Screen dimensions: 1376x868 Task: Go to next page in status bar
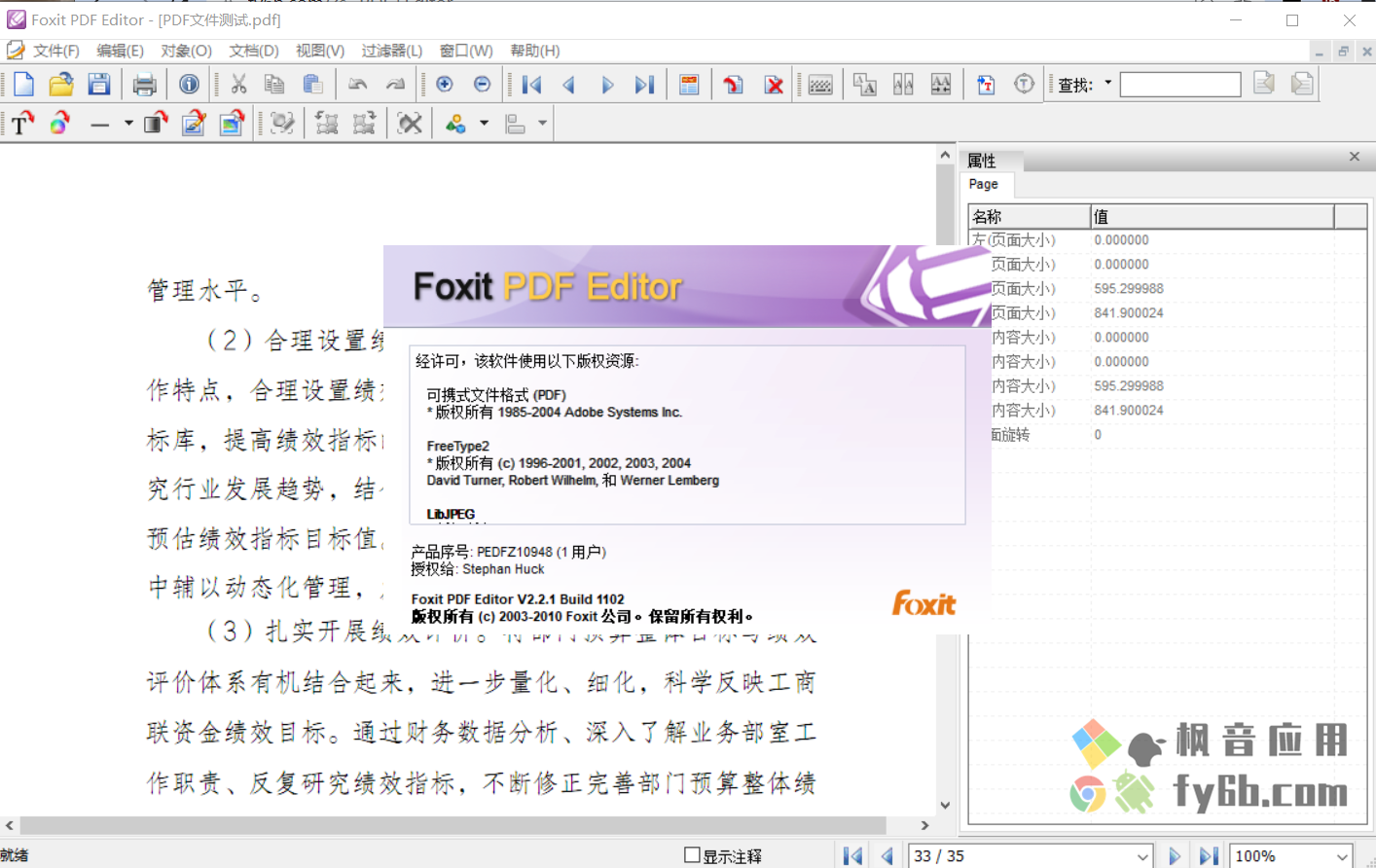[x=1175, y=856]
